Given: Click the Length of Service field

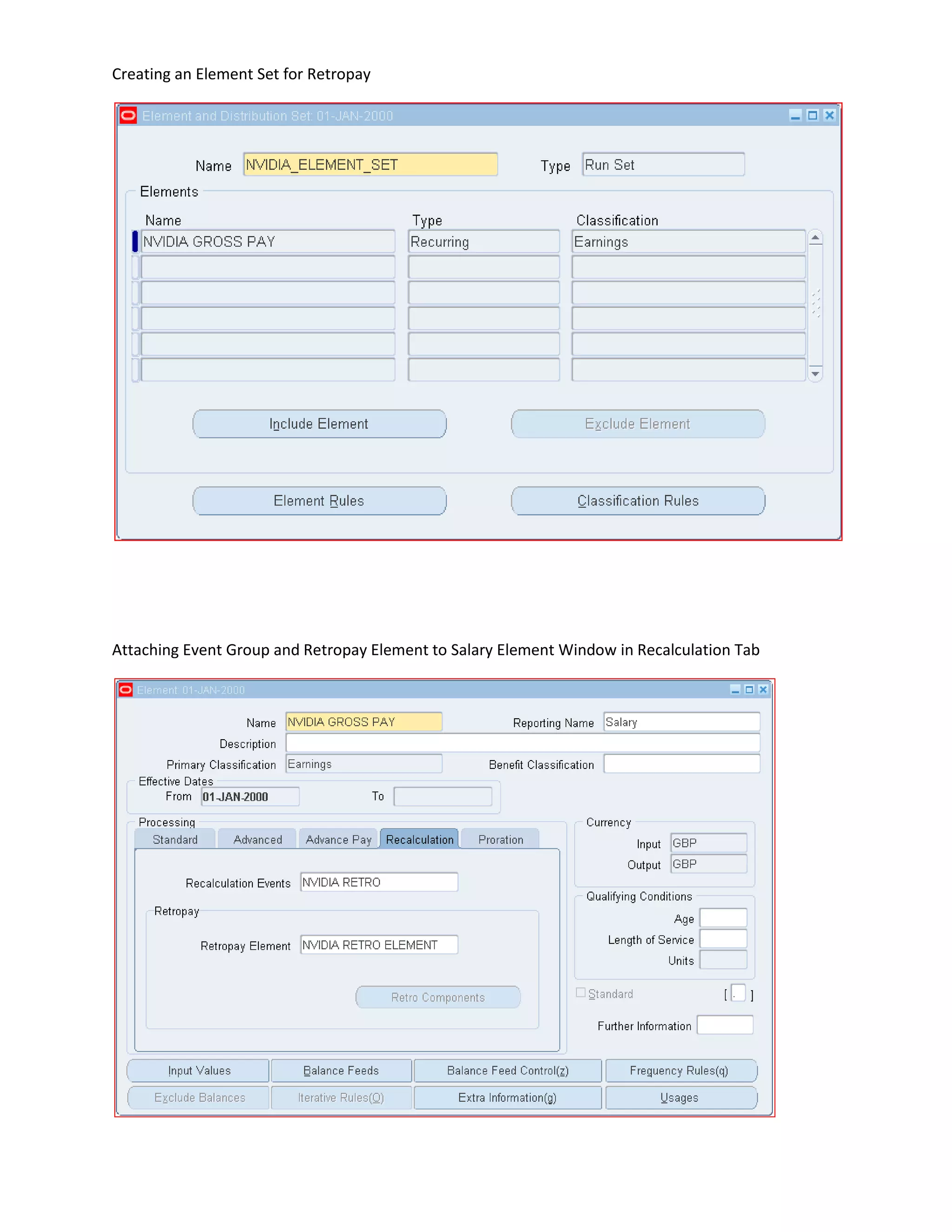Looking at the screenshot, I should (x=723, y=939).
